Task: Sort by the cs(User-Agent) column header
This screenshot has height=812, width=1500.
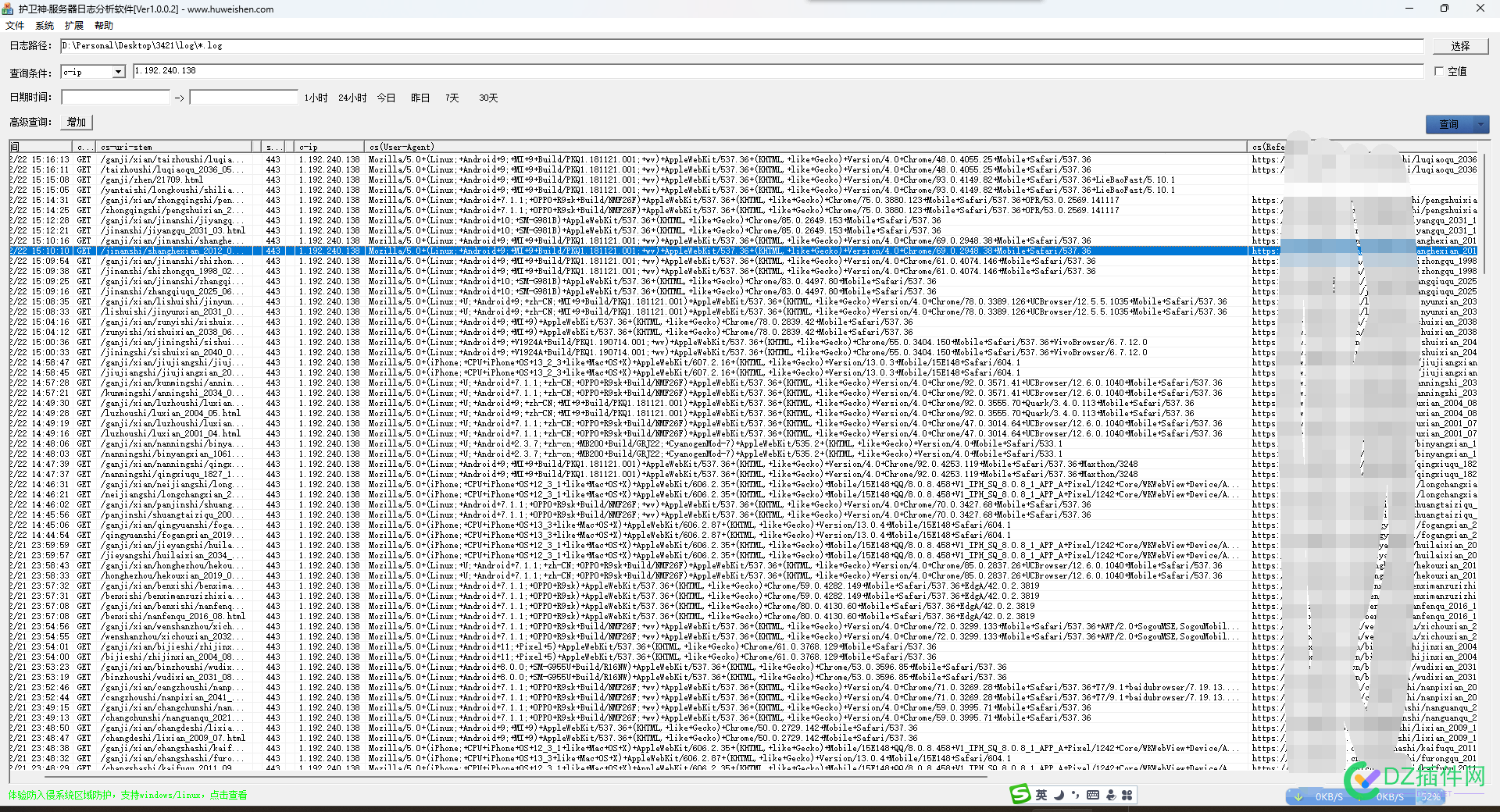Action: (805, 147)
